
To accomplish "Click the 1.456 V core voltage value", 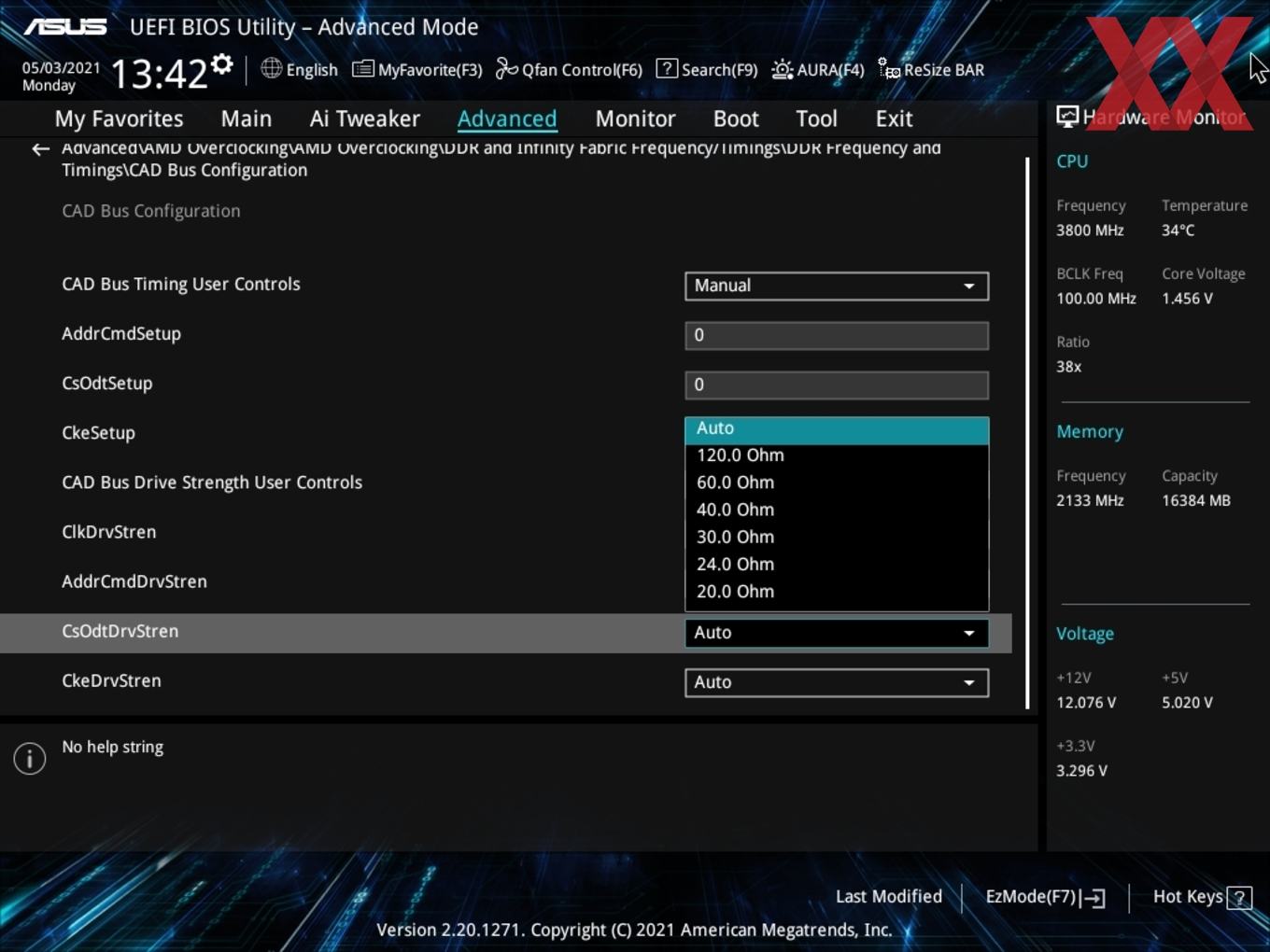I will 1187,299.
